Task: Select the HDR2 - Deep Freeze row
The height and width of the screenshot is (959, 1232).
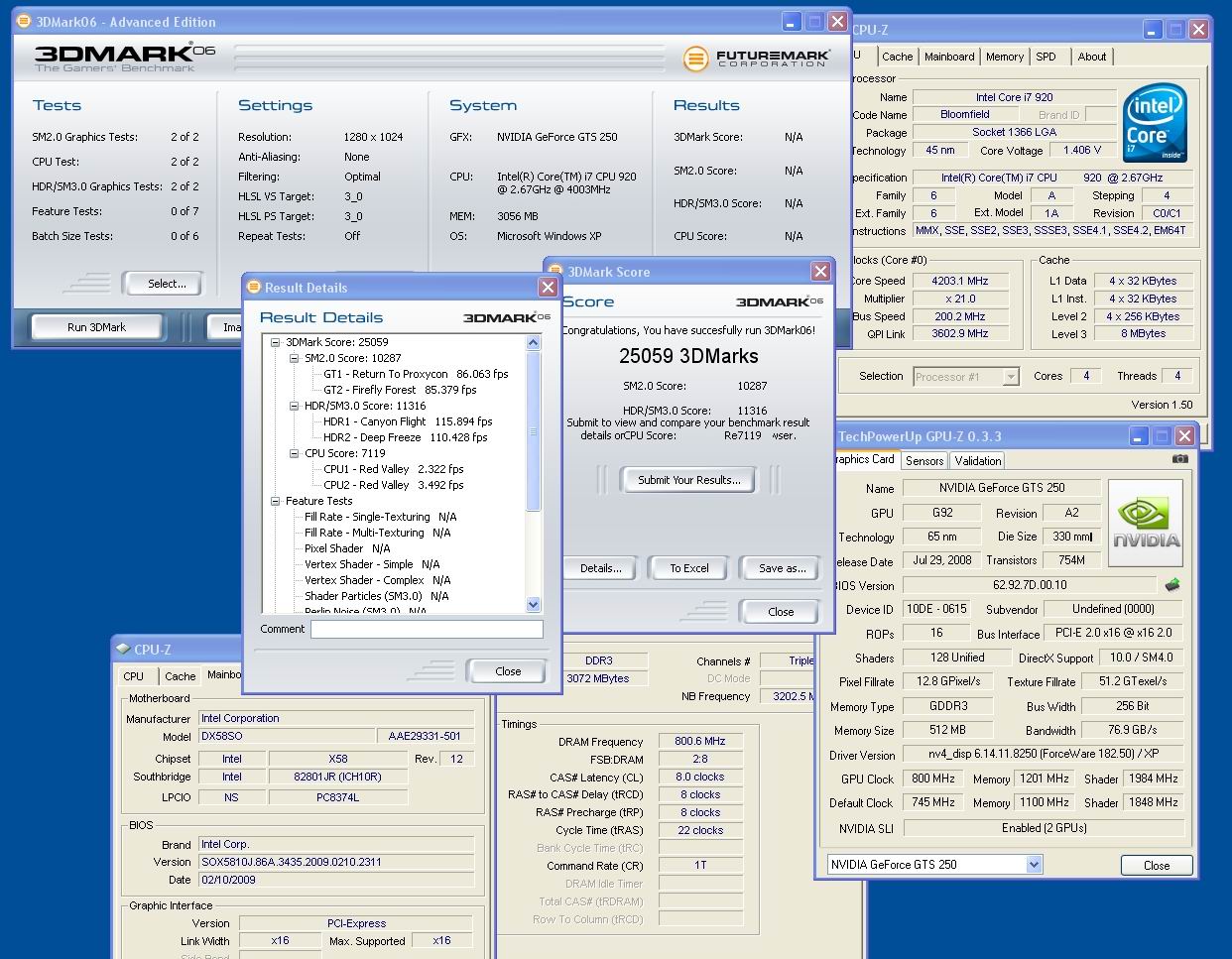Action: (x=405, y=437)
